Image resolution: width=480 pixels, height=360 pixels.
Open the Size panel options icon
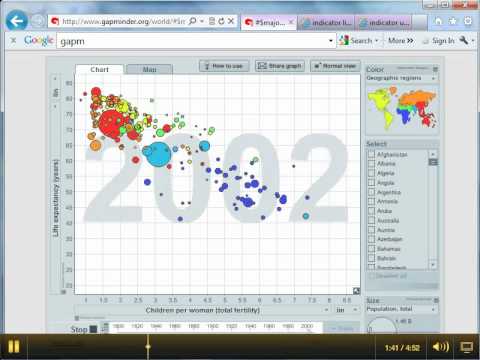[x=435, y=300]
